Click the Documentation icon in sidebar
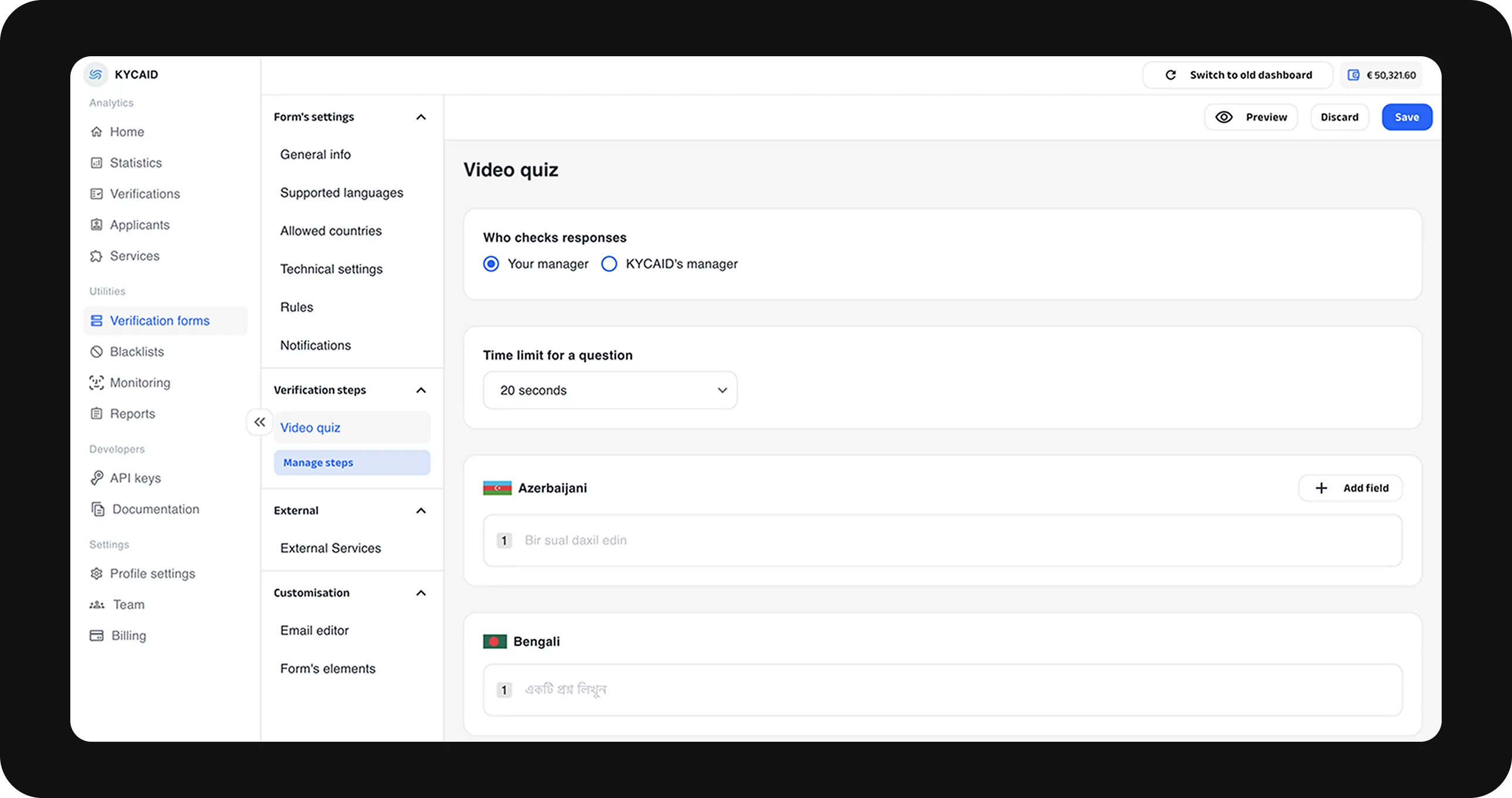Viewport: 1512px width, 798px height. pos(96,509)
